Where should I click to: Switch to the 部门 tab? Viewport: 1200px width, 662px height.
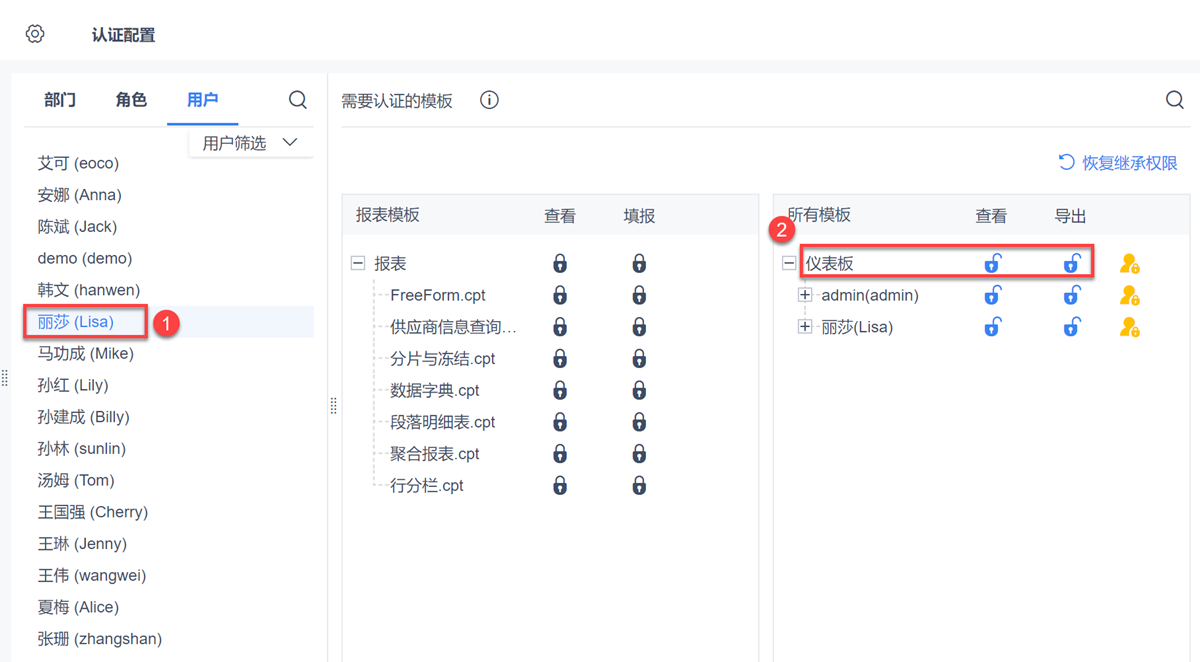tap(60, 100)
